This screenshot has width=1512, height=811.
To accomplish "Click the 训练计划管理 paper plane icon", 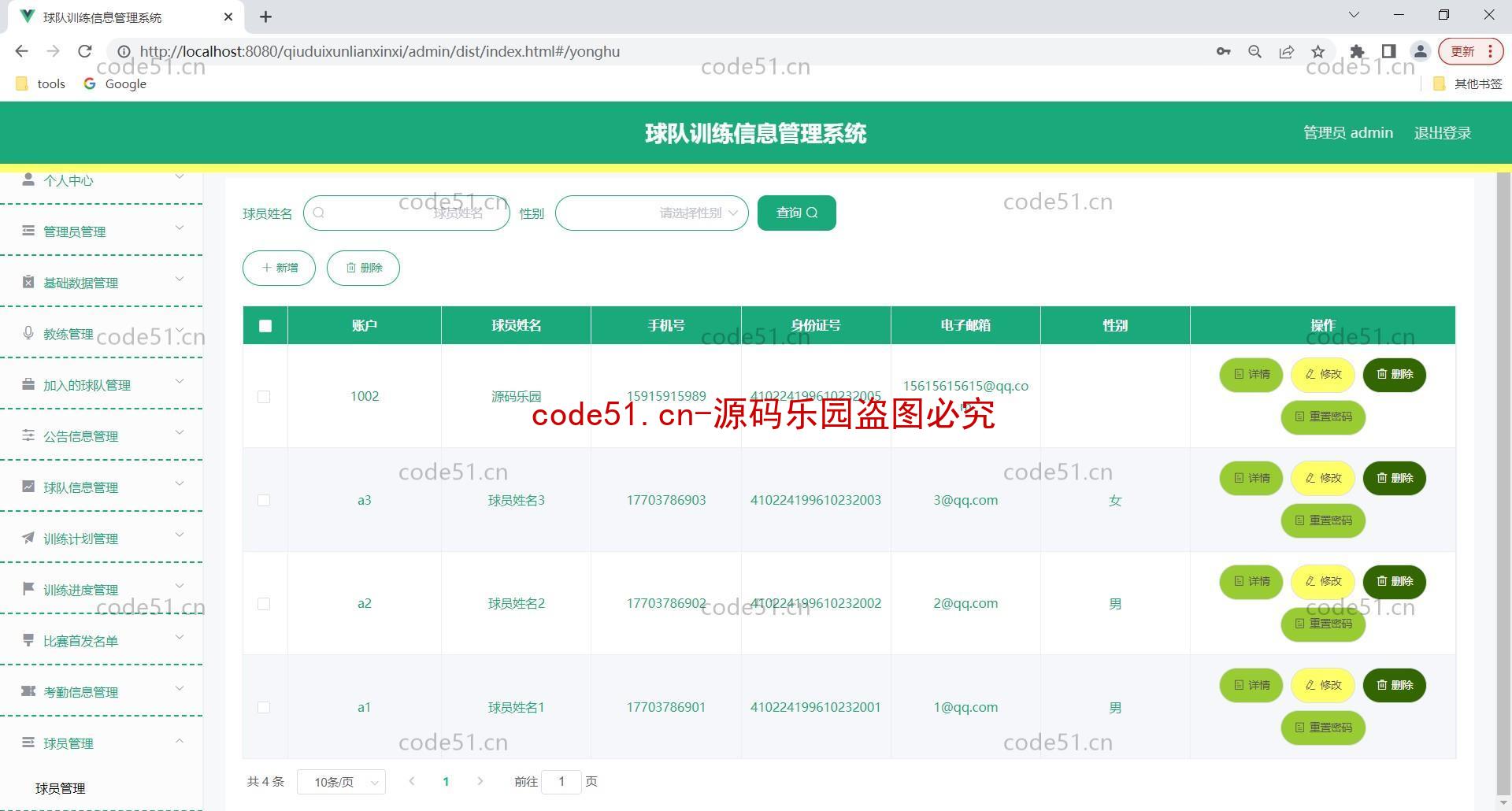I will pos(28,538).
